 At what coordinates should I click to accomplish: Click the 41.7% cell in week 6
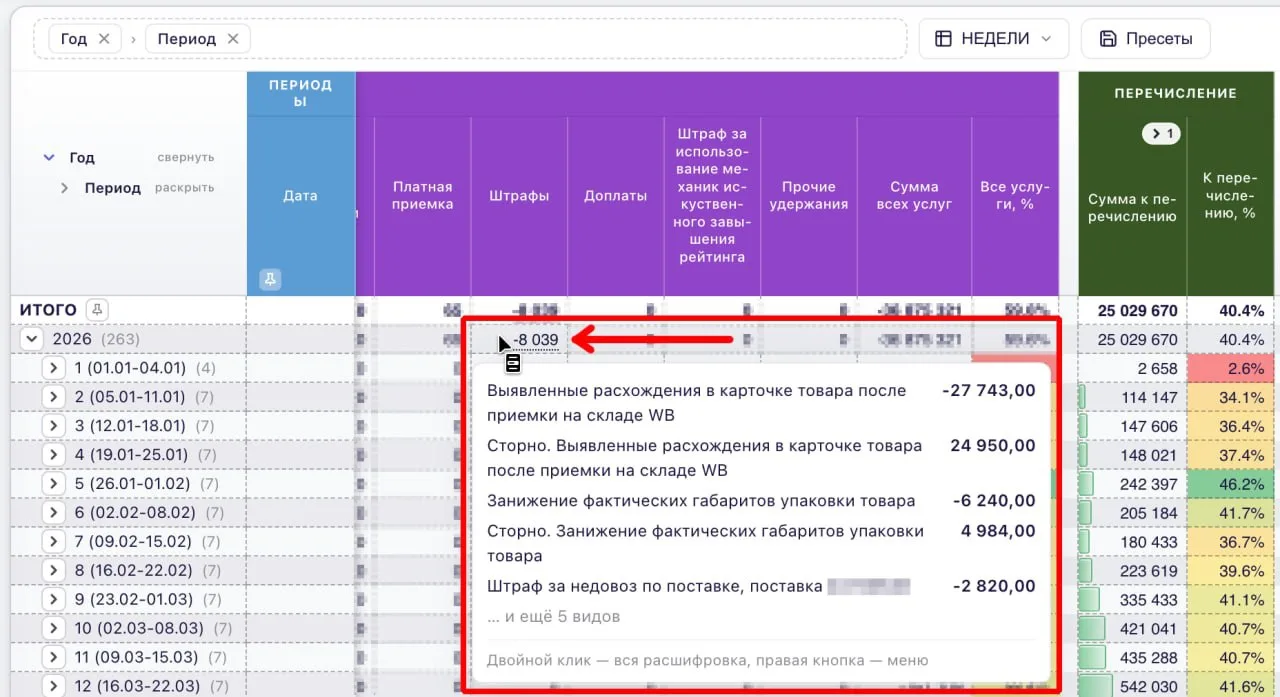click(x=1231, y=513)
